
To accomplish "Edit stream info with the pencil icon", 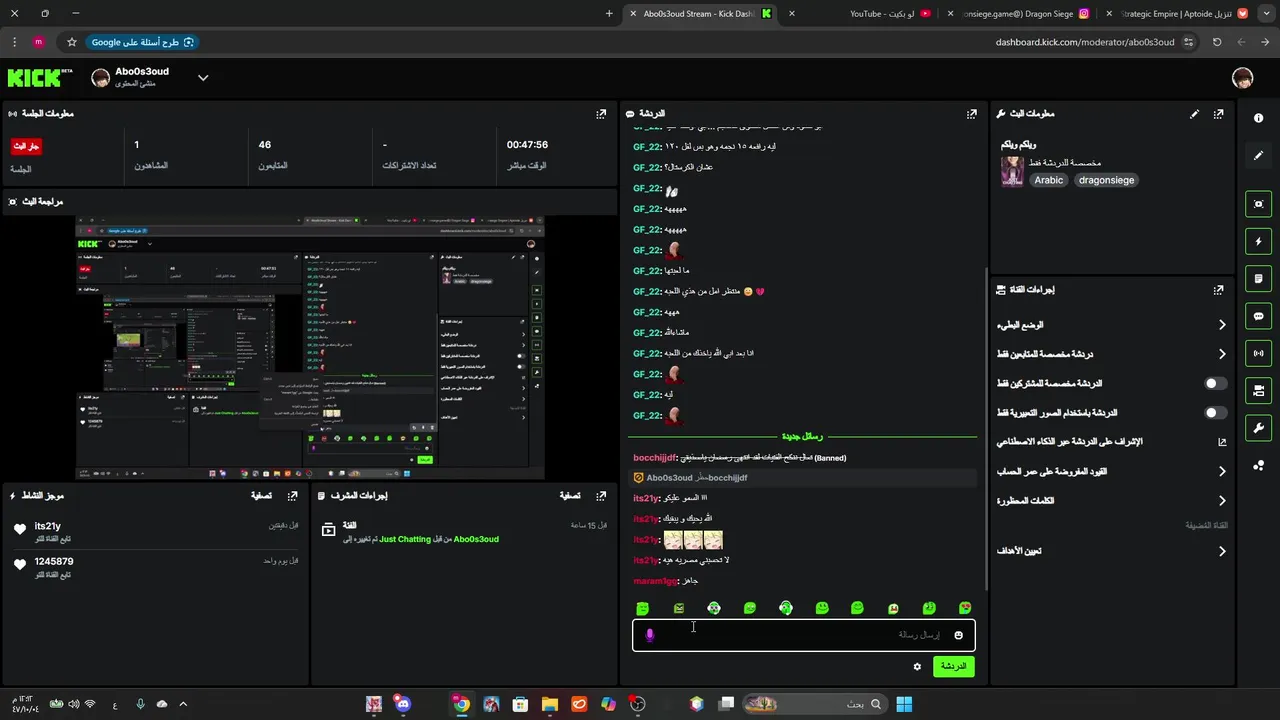I will (1194, 114).
